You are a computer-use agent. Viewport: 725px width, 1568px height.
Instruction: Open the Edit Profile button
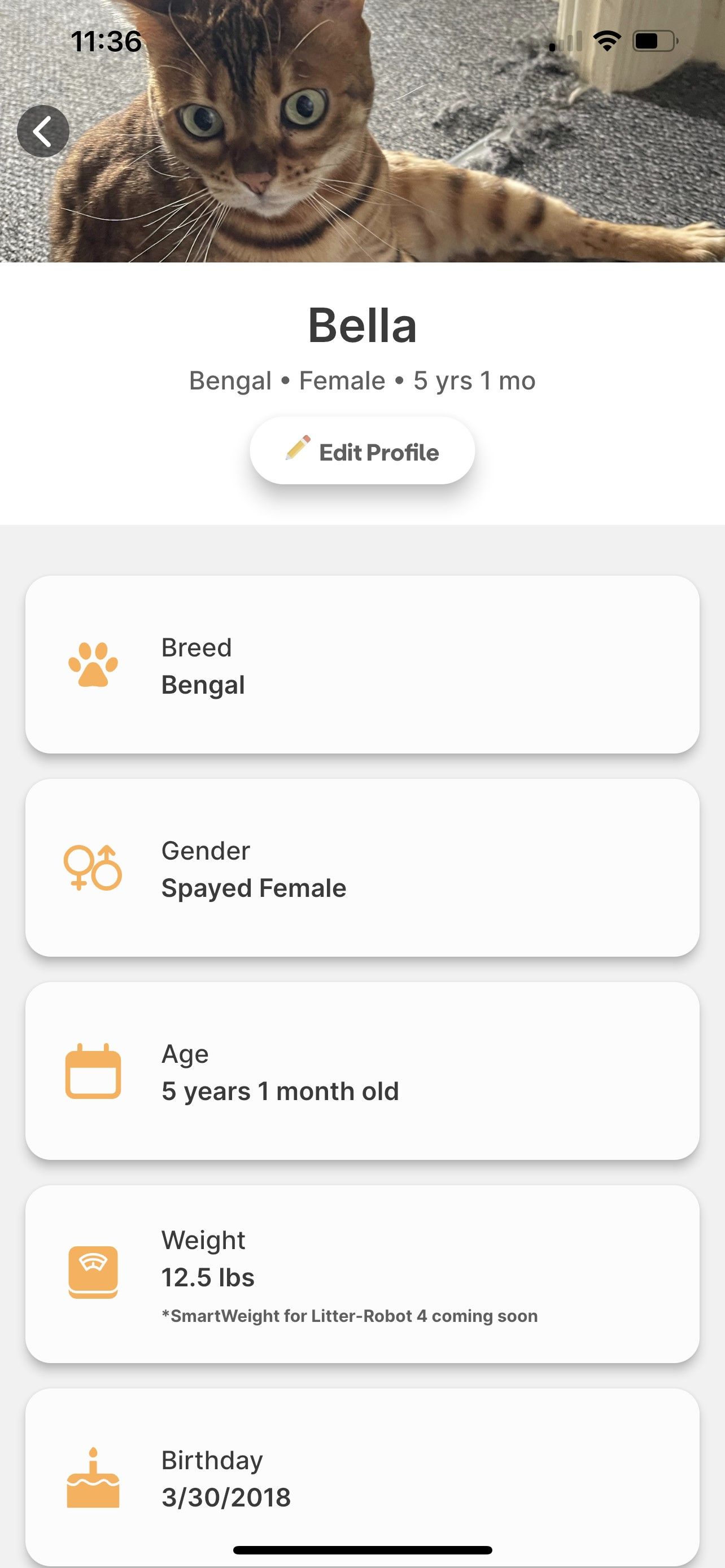362,450
